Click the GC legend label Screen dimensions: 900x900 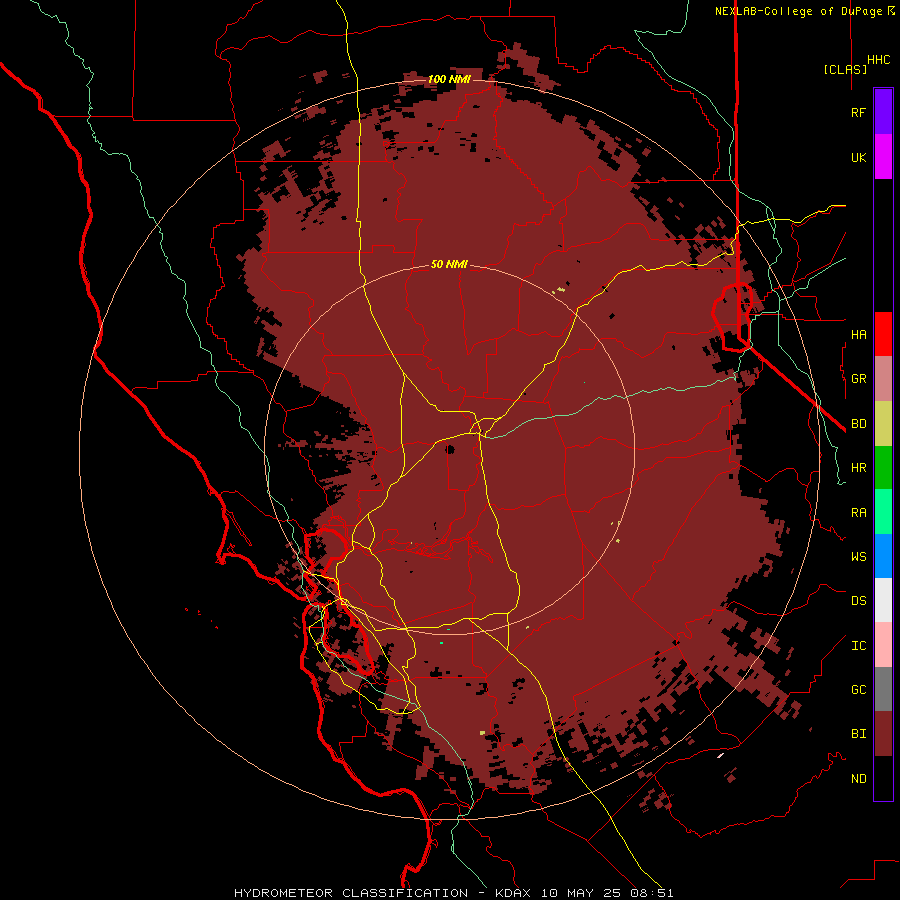858,690
